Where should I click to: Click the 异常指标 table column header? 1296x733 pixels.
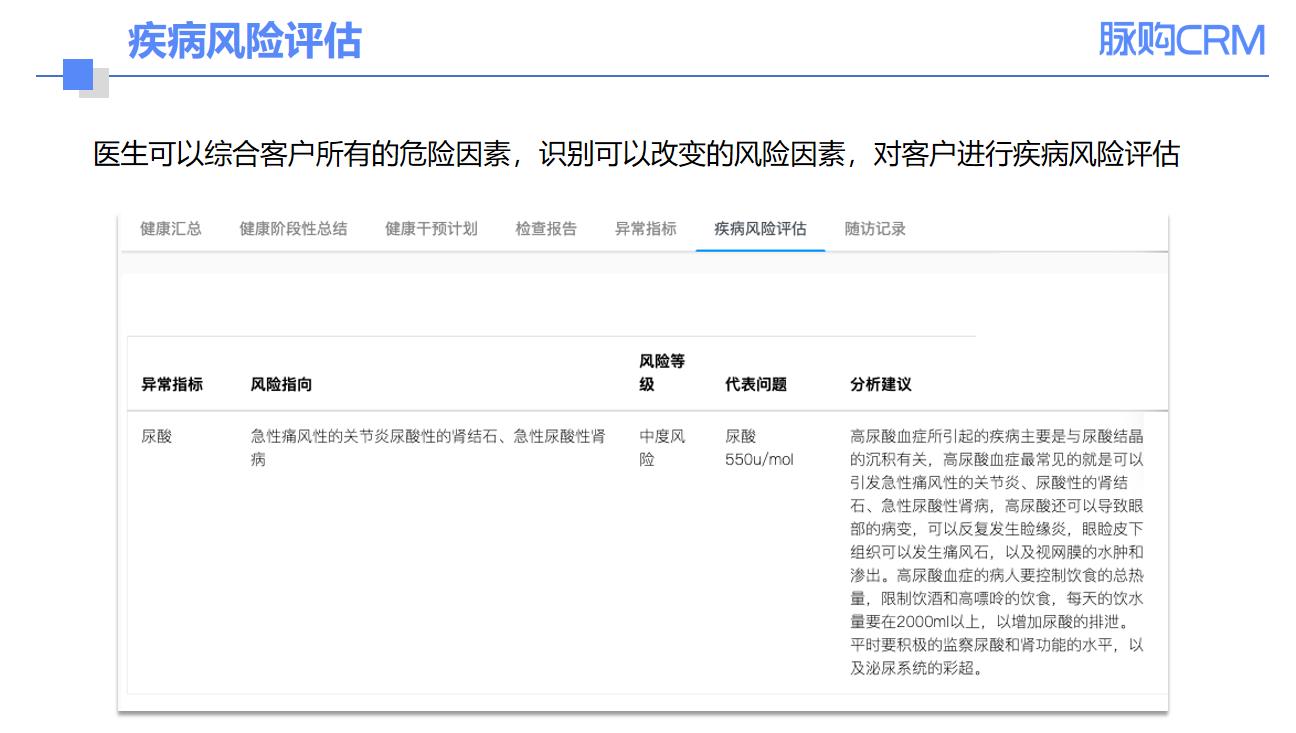coord(172,385)
